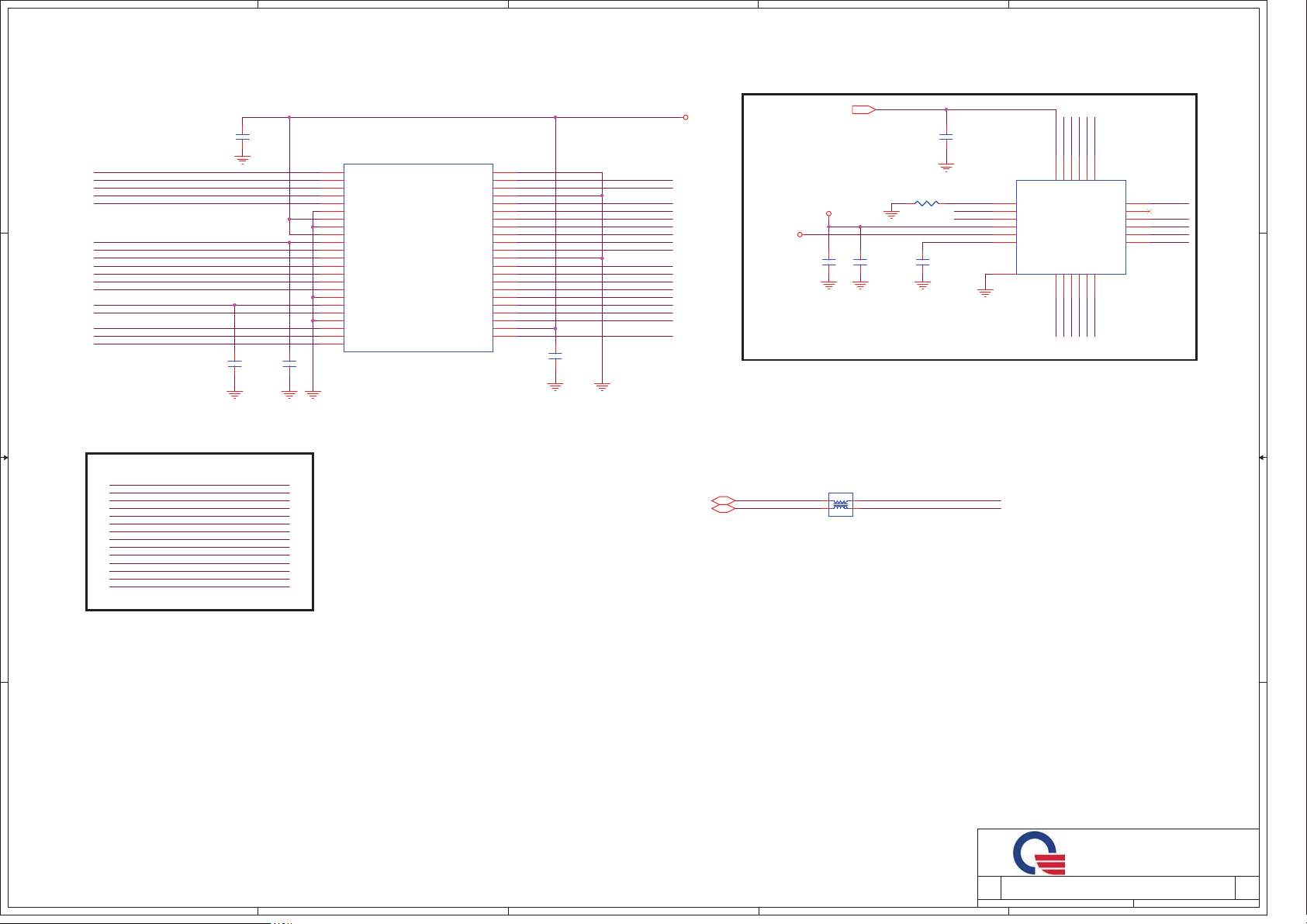Screen dimensions: 1307x924
Task: Select the ground symbol under the square IC's corner
Action: point(985,293)
